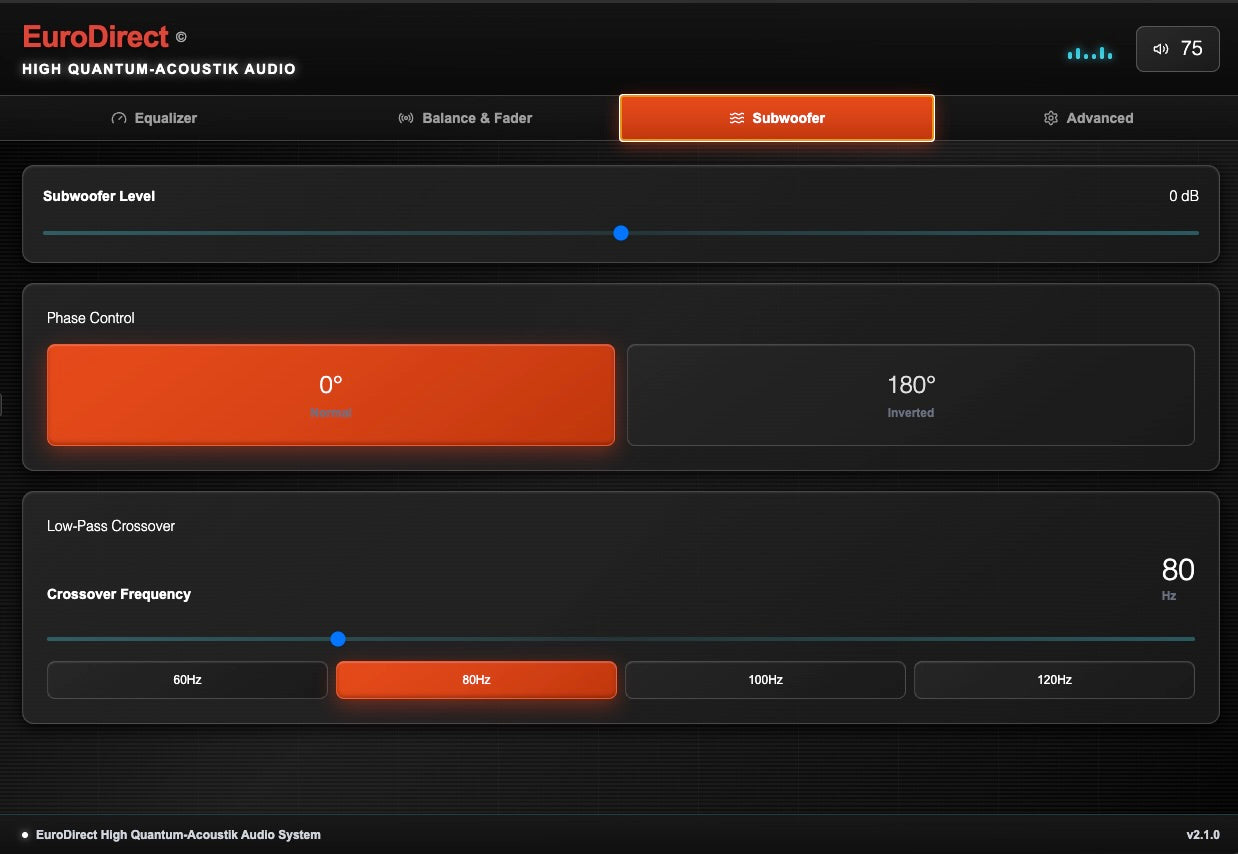Click the Subwoofer Level slider handle
This screenshot has height=854, width=1238.
pos(620,233)
